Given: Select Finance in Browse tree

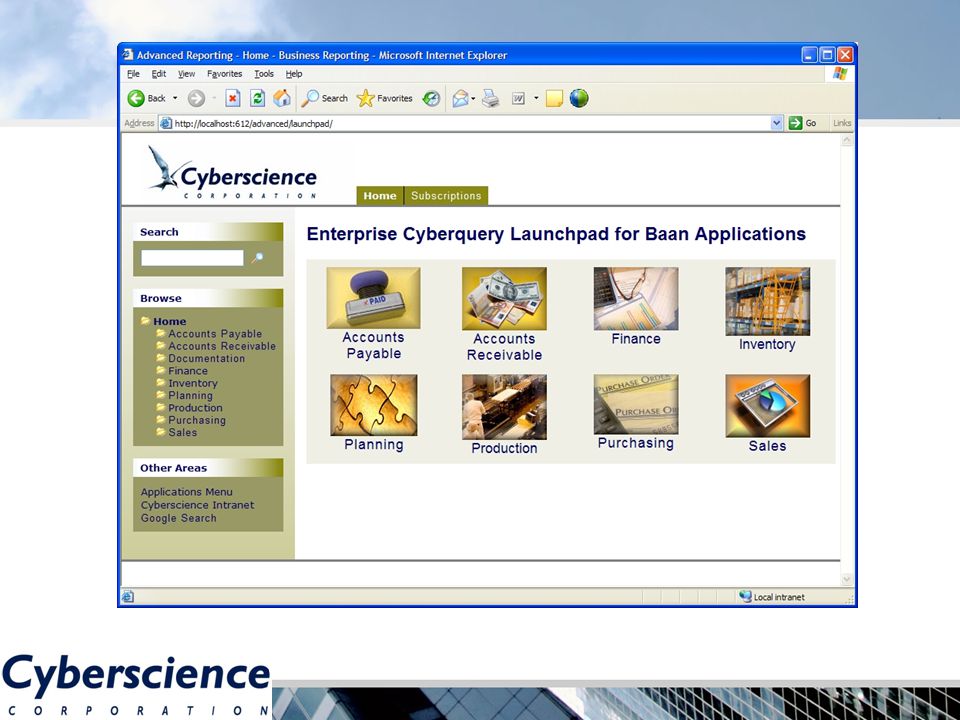Looking at the screenshot, I should (x=188, y=370).
